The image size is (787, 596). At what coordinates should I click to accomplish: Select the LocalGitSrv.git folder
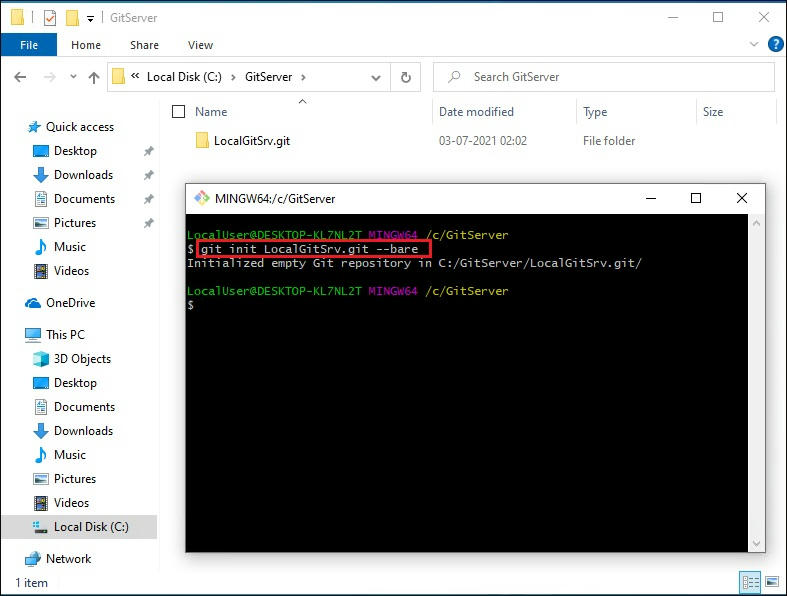251,141
